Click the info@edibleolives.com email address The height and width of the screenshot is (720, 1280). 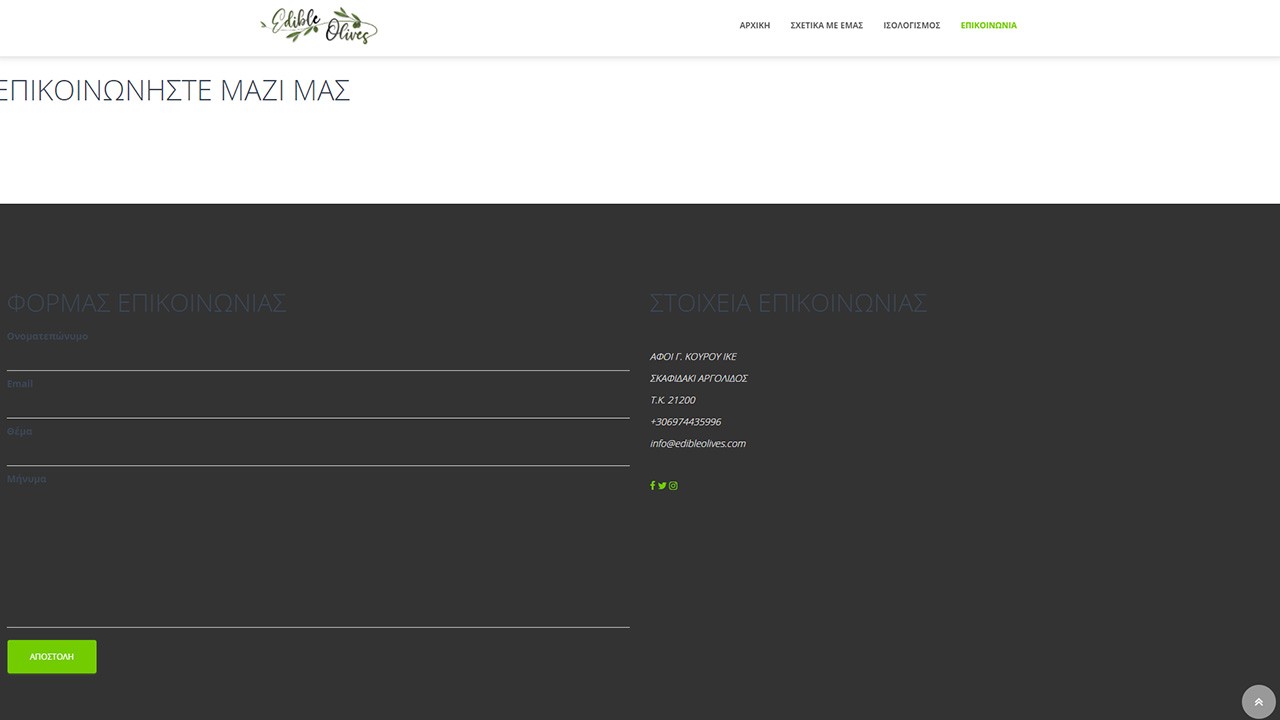[697, 444]
